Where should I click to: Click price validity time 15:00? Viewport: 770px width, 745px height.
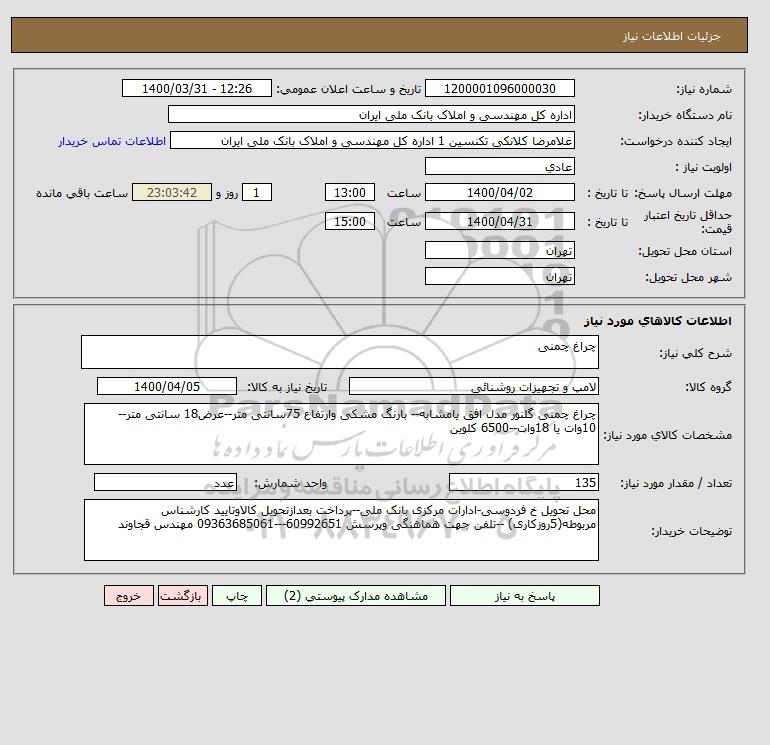tap(350, 221)
